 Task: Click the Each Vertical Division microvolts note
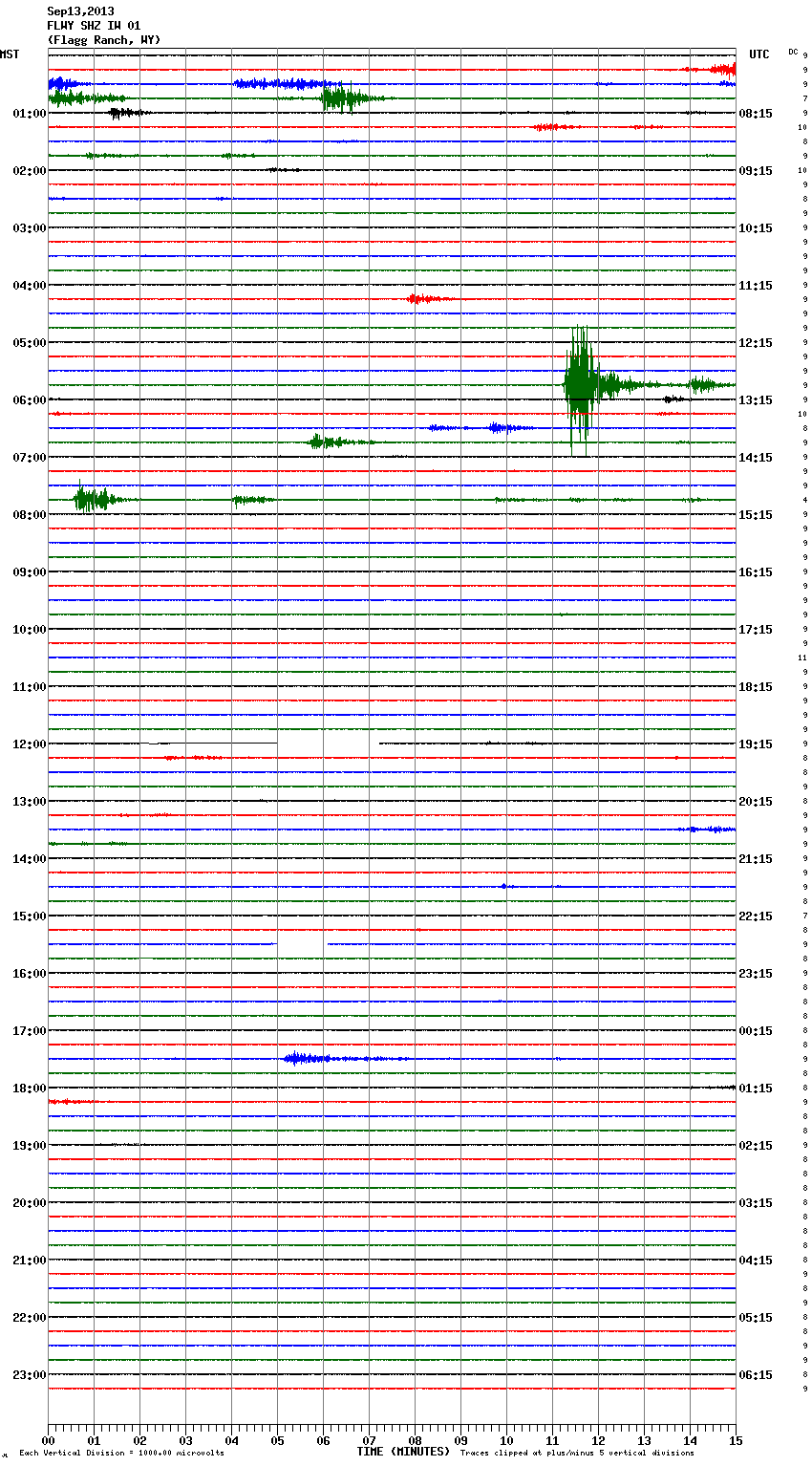121,1454
